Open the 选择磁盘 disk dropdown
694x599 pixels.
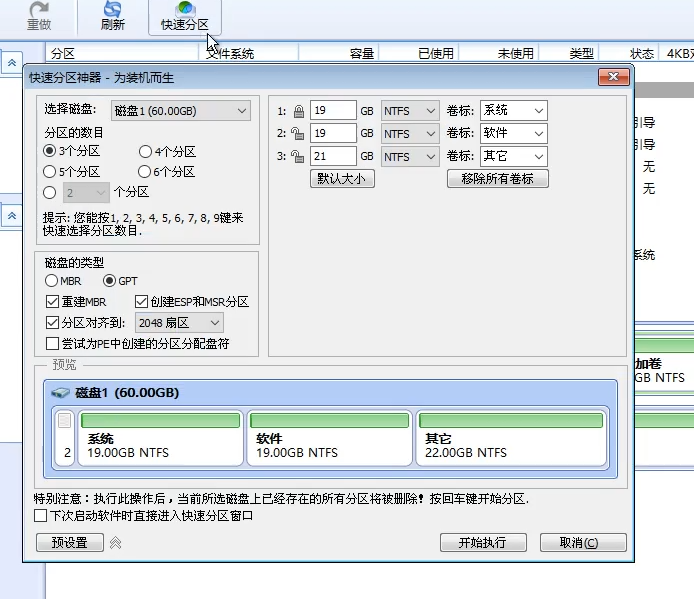pyautogui.click(x=181, y=111)
